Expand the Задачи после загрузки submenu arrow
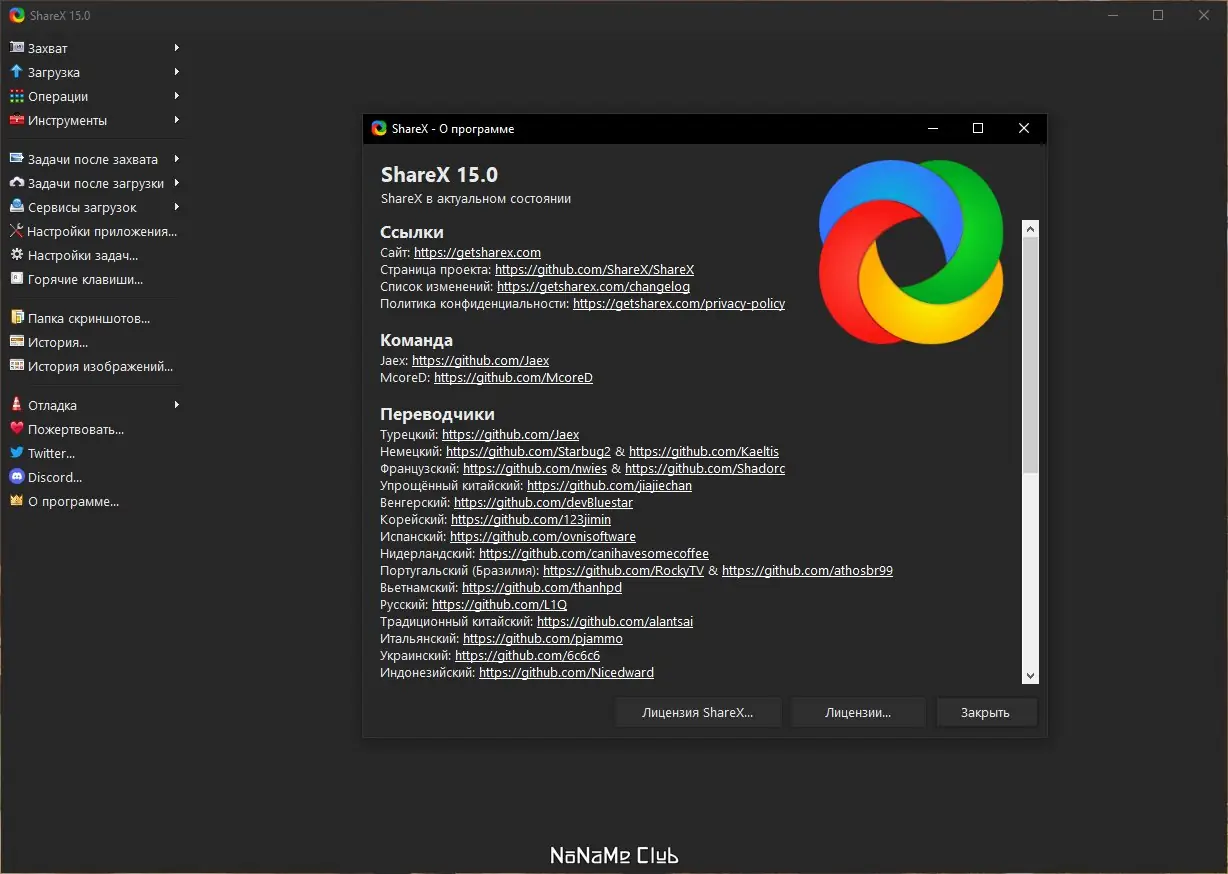Viewport: 1228px width, 874px height. coord(176,183)
